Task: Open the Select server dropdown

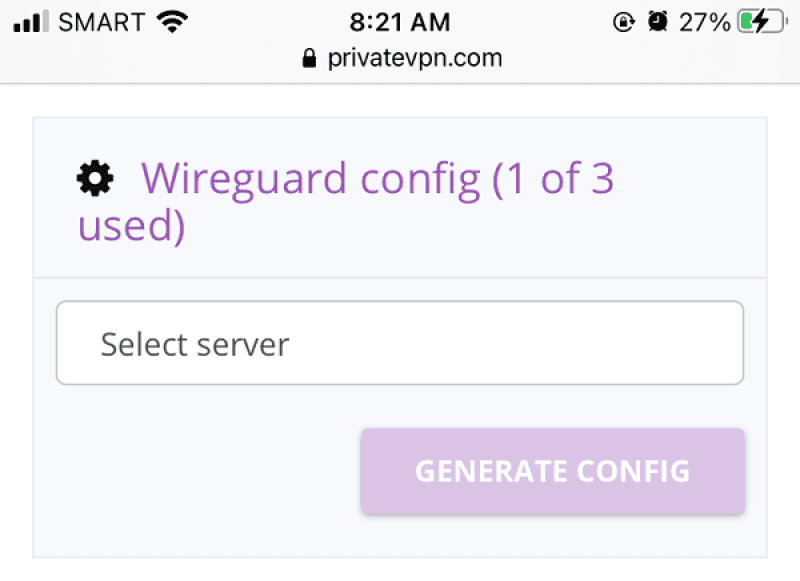Action: (400, 343)
